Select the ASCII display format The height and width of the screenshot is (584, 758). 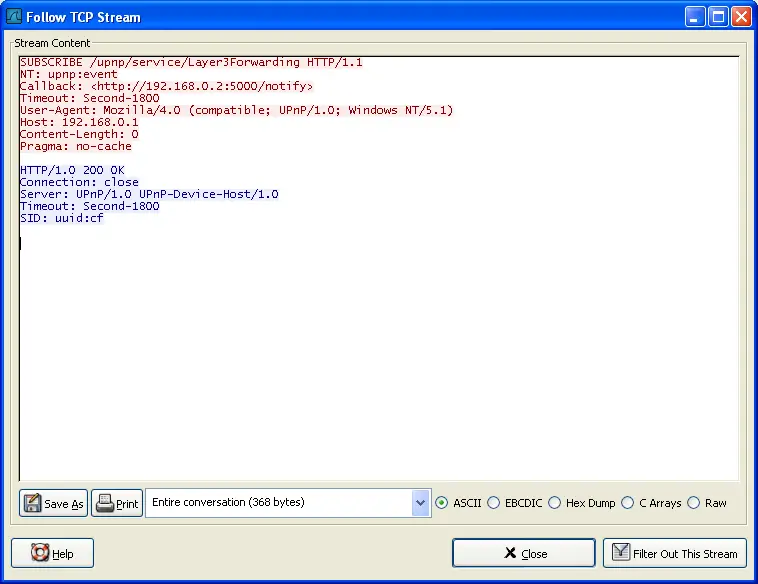(x=442, y=503)
